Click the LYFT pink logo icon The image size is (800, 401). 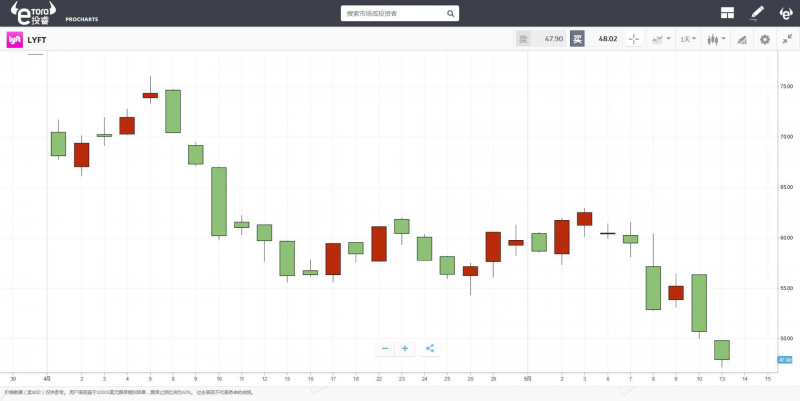point(15,39)
